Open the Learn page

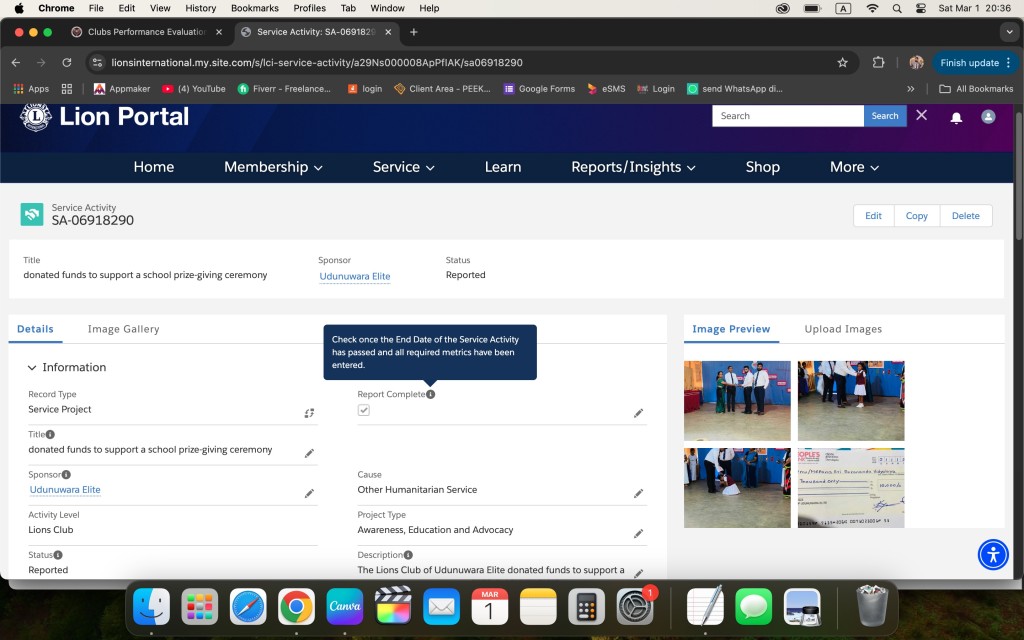pyautogui.click(x=503, y=167)
